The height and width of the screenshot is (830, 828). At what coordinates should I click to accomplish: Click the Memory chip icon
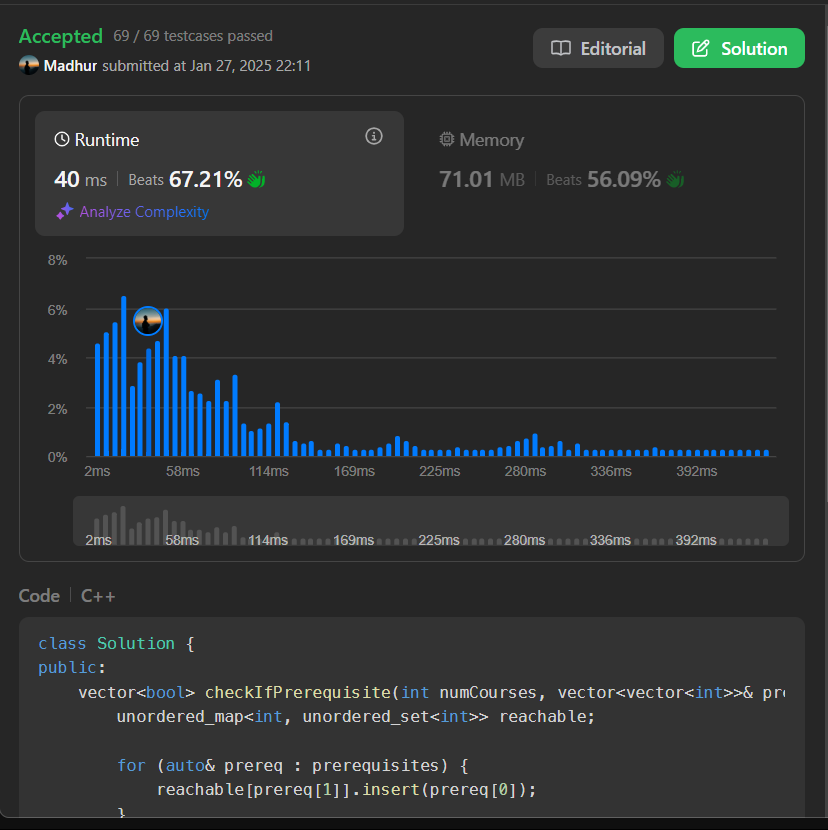coord(447,139)
